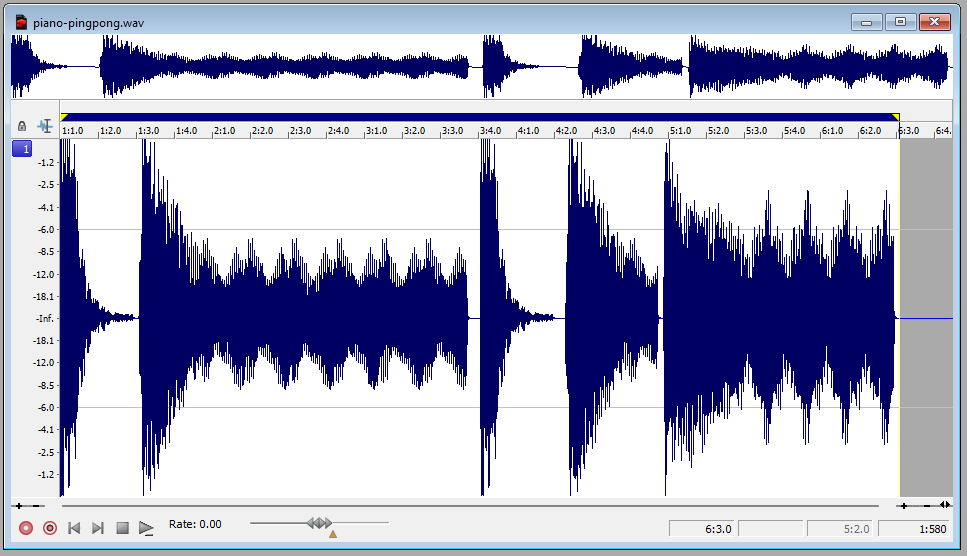Click the orange normal-rate marker triangle
967x556 pixels.
tap(333, 534)
